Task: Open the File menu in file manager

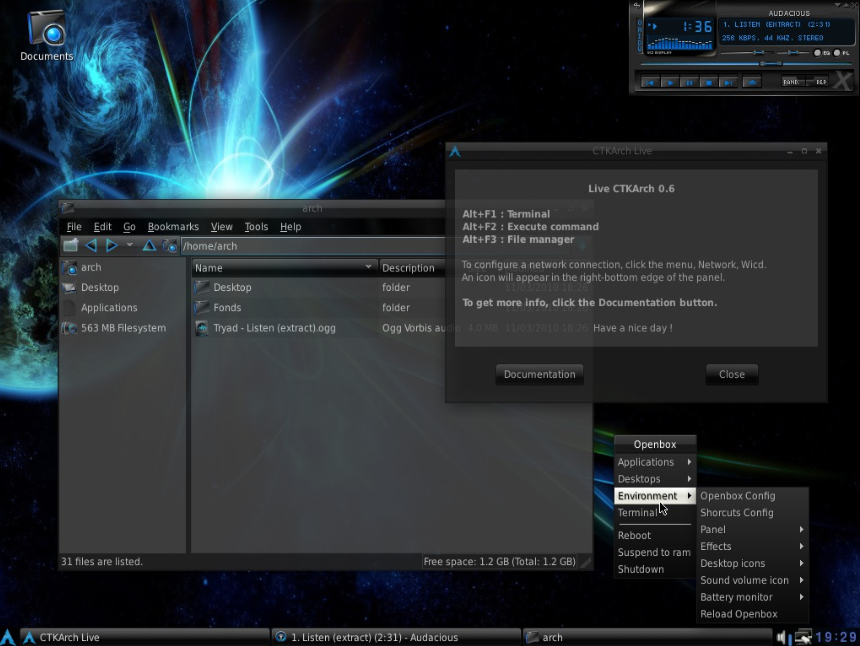Action: [74, 226]
